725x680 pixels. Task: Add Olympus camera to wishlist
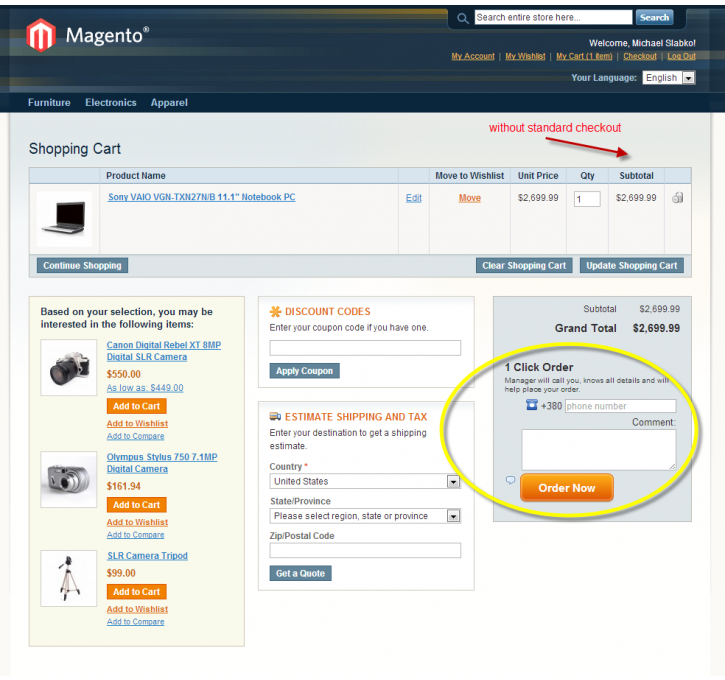point(137,522)
